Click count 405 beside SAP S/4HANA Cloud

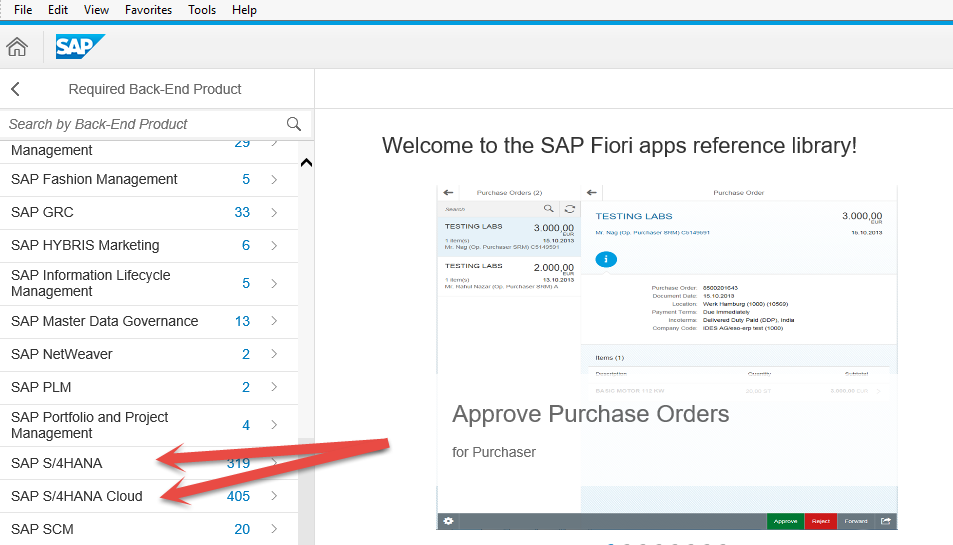tap(238, 496)
